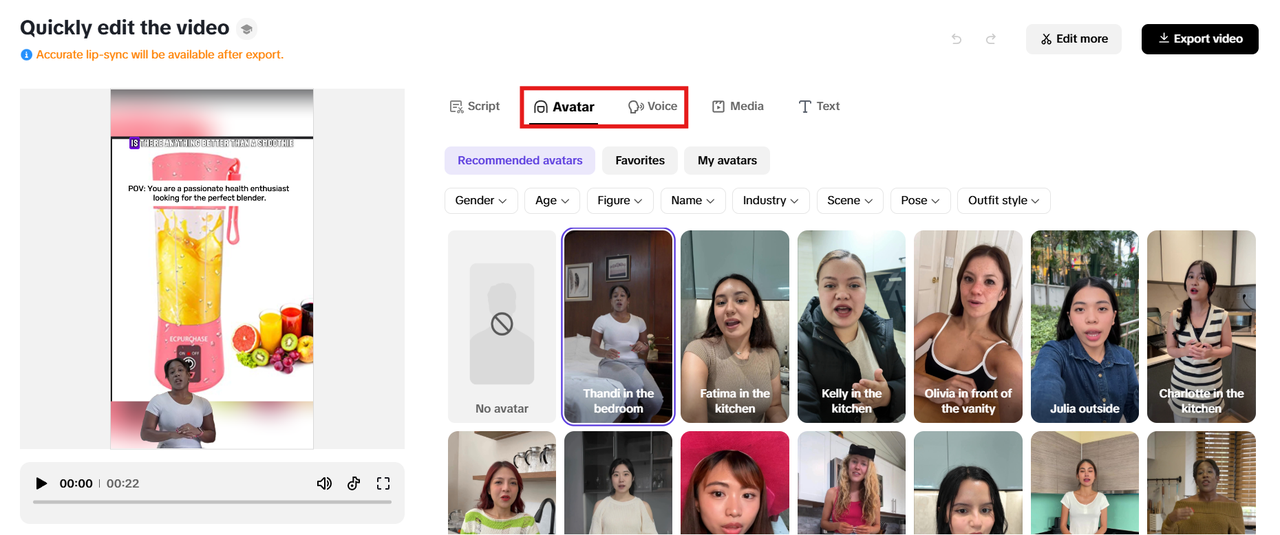1280x535 pixels.
Task: Open the Media tab
Action: pos(738,106)
